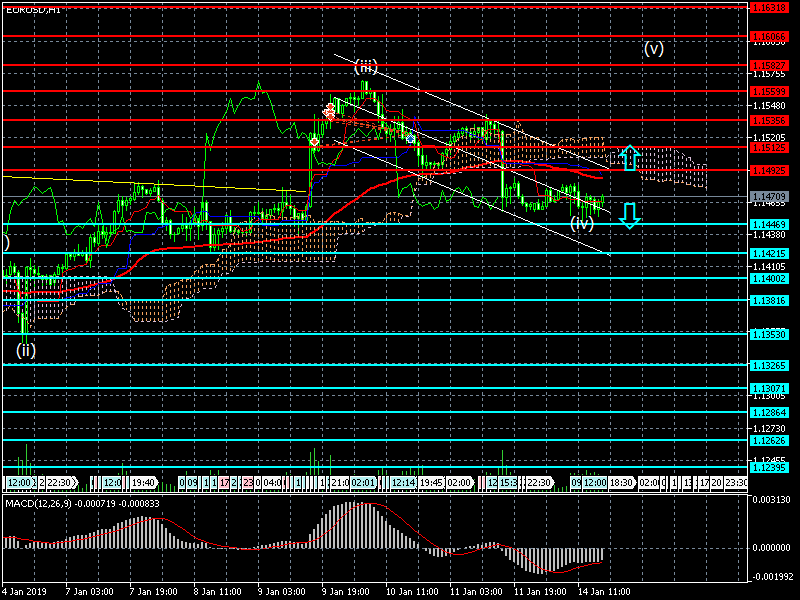Select the (v) wave label
The height and width of the screenshot is (600, 800).
(x=654, y=48)
